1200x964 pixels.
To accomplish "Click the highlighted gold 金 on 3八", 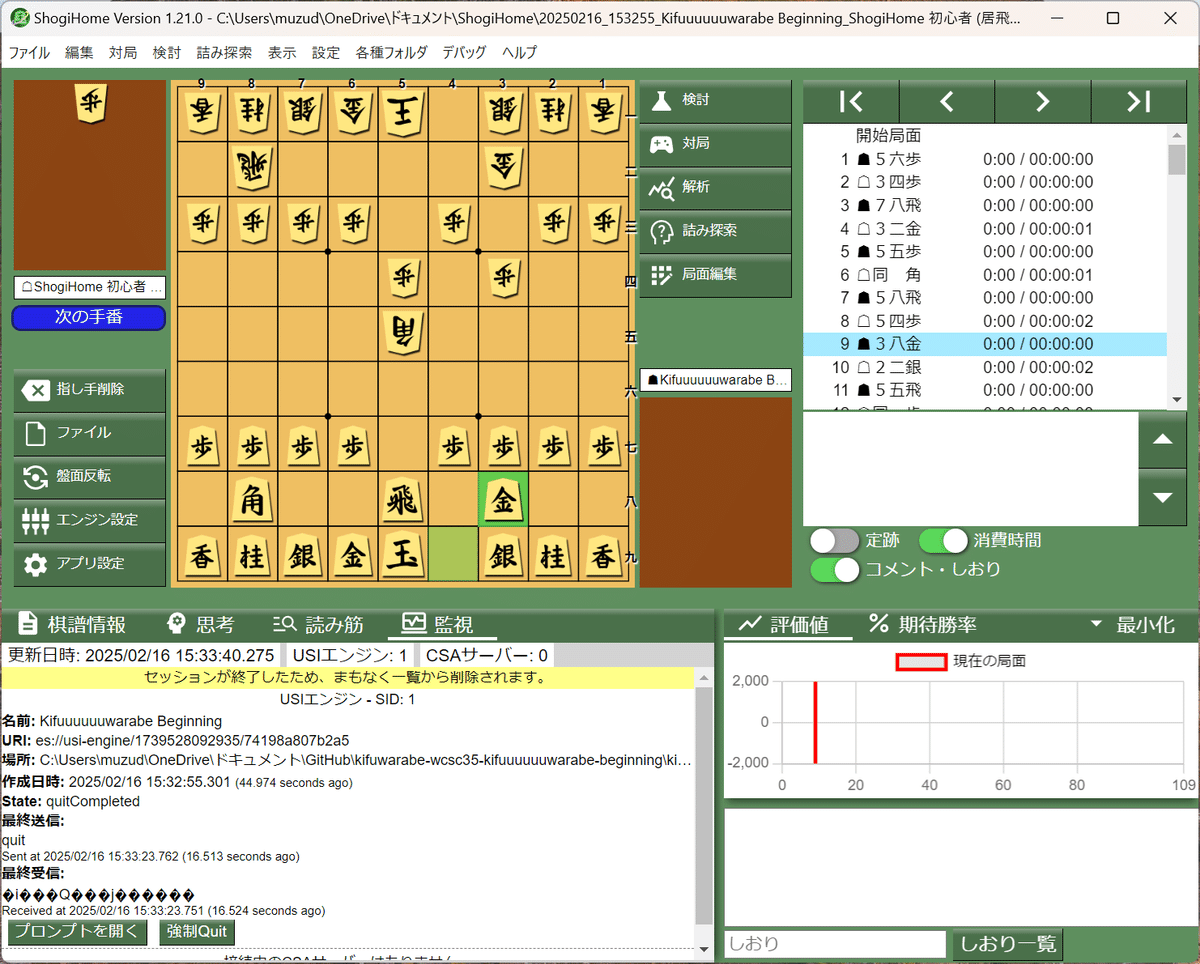I will click(x=503, y=500).
